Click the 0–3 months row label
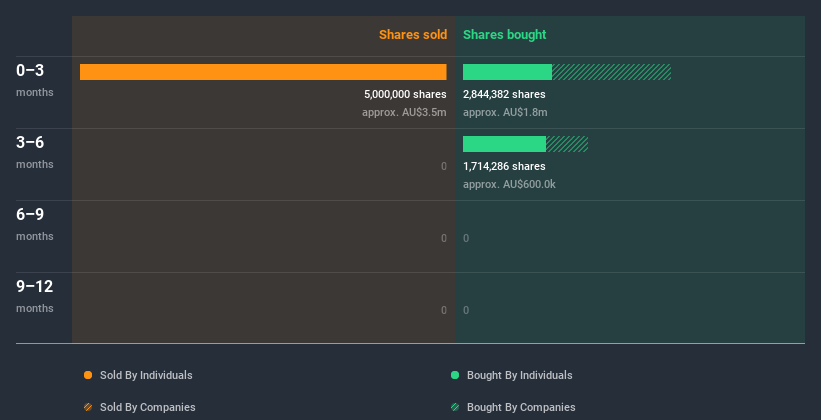This screenshot has height=420, width=821. coord(35,80)
